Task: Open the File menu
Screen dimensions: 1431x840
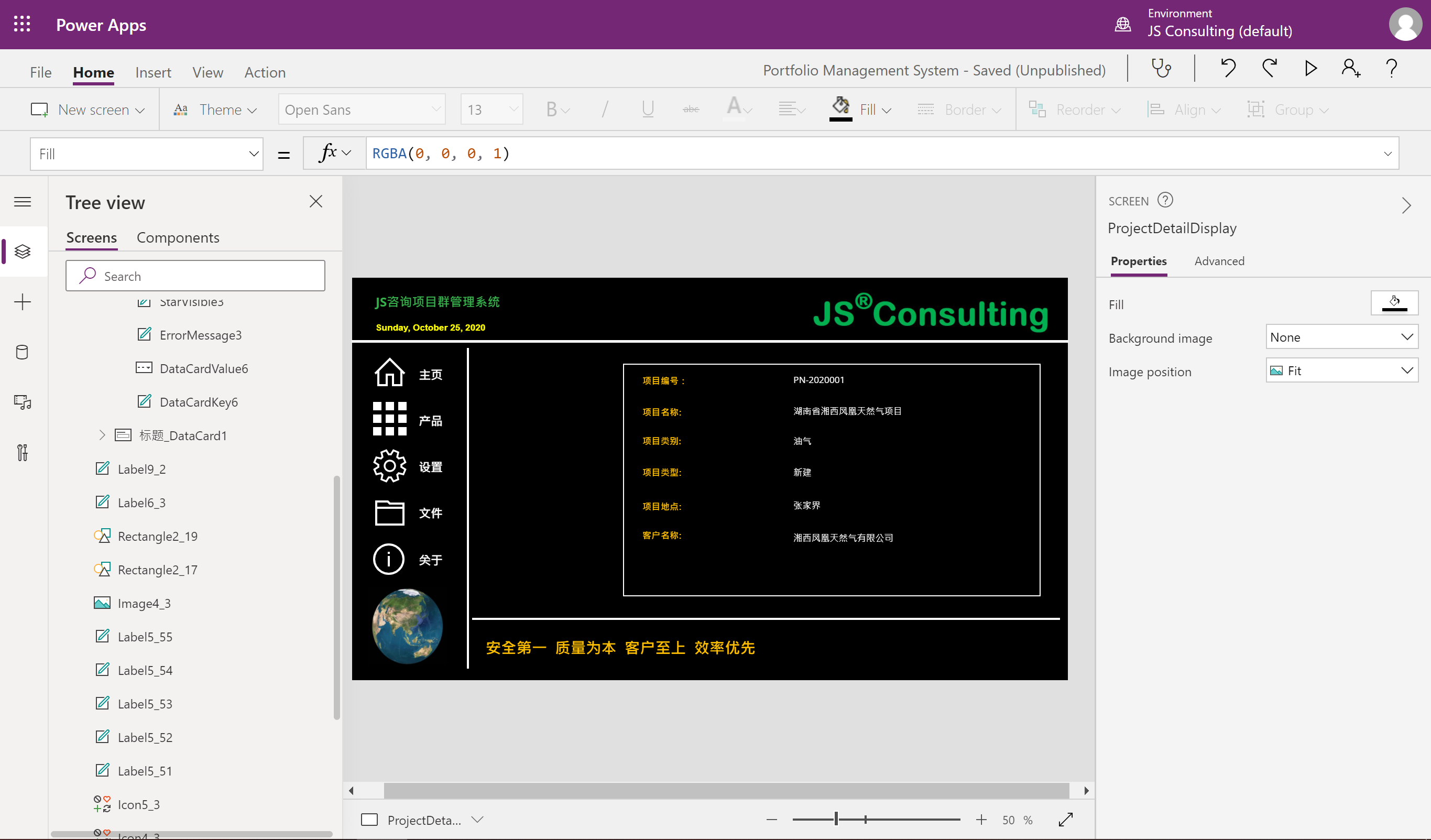Action: (x=41, y=73)
